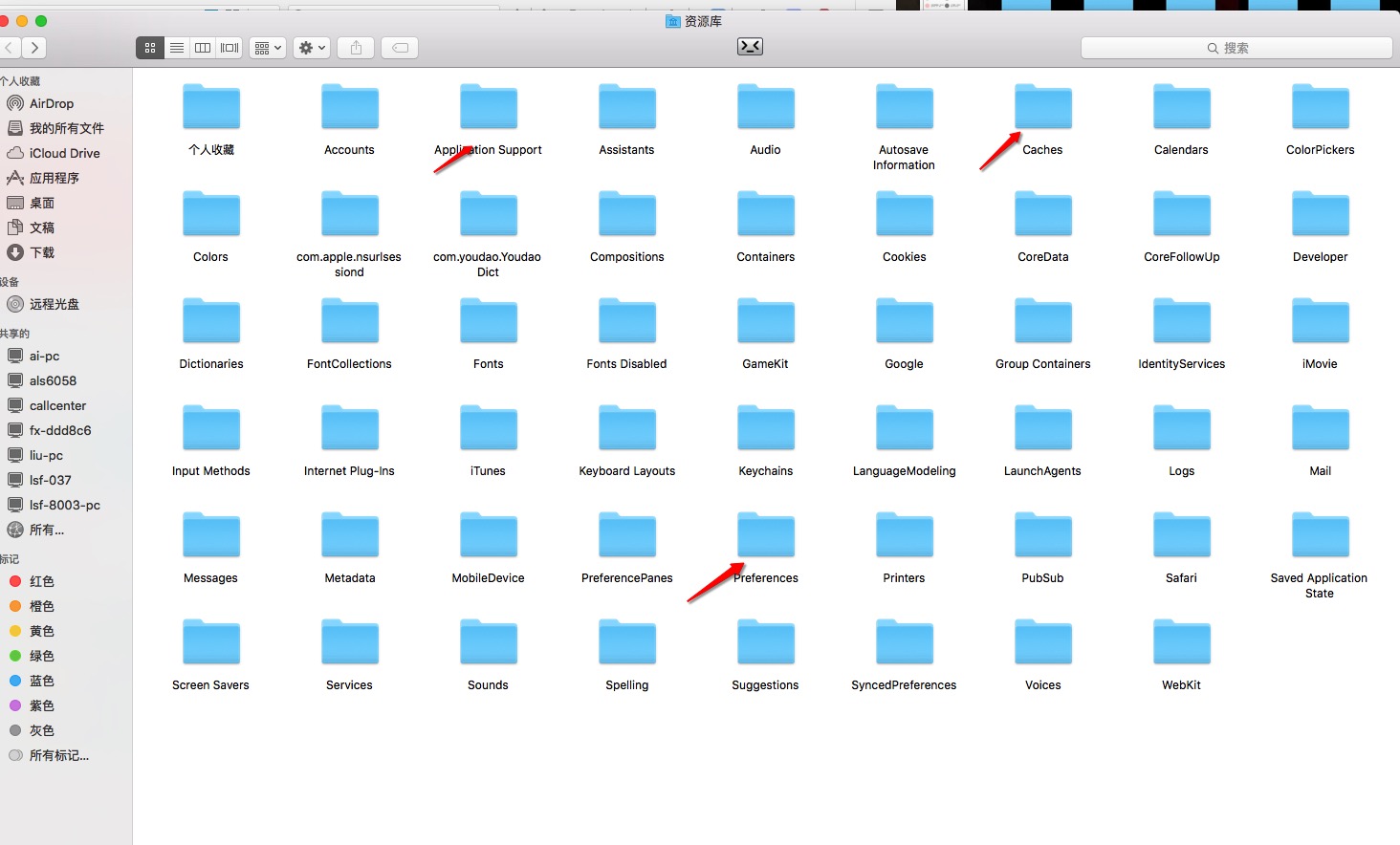Open the Saved Application State folder
The image size is (1400, 845).
coord(1320,535)
